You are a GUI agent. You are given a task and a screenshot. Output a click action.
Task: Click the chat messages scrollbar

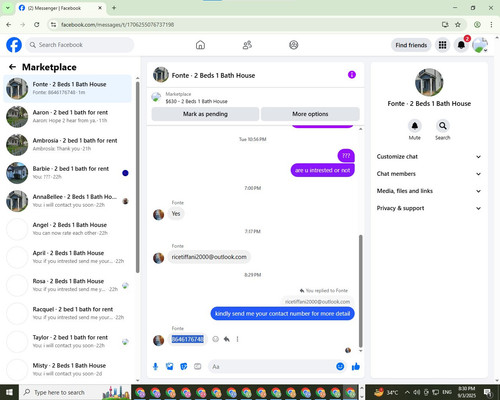click(360, 291)
